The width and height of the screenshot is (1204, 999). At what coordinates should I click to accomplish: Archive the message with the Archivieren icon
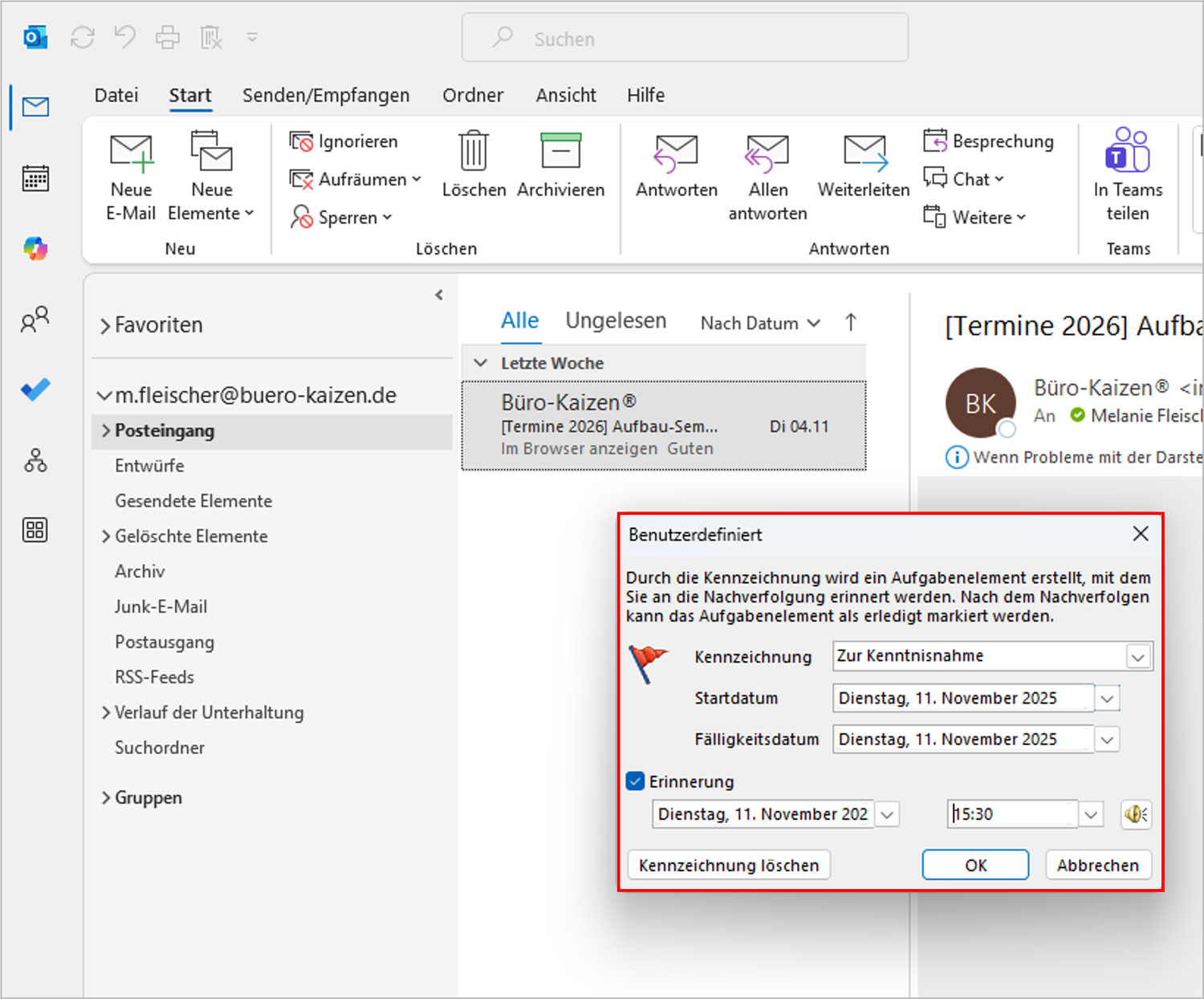(x=560, y=163)
